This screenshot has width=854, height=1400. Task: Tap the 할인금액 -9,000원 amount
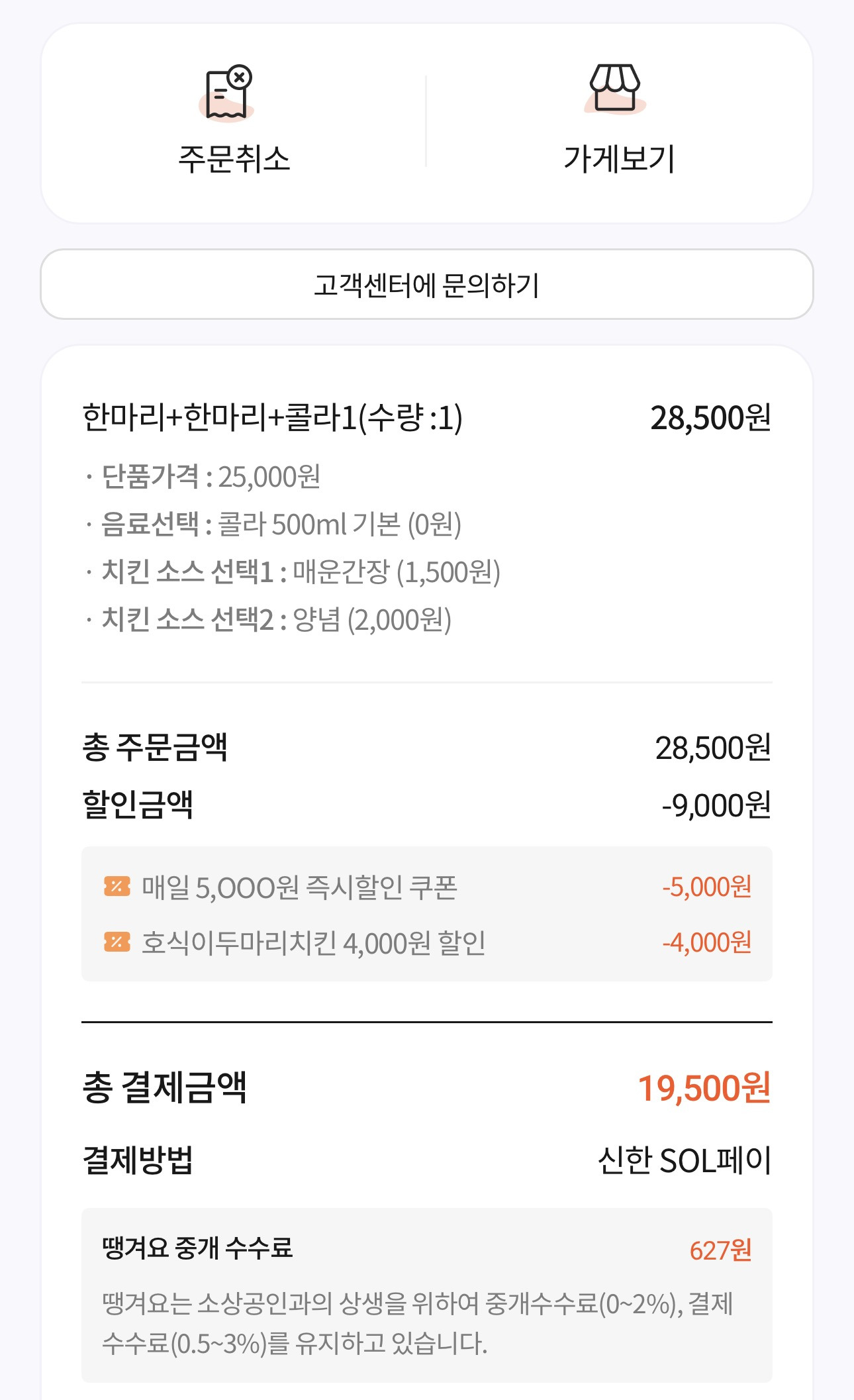[716, 805]
